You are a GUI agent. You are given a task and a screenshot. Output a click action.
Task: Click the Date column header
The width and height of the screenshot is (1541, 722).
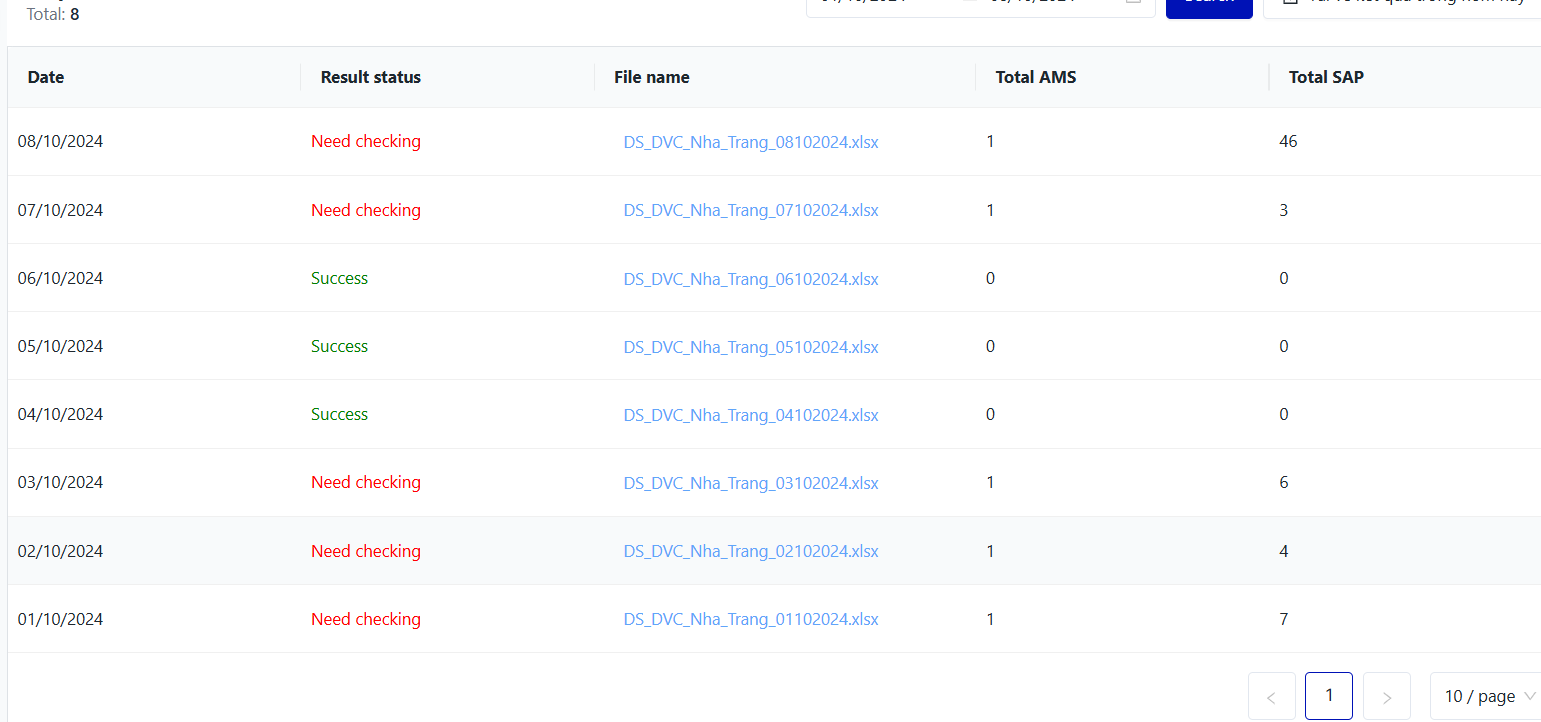(46, 77)
